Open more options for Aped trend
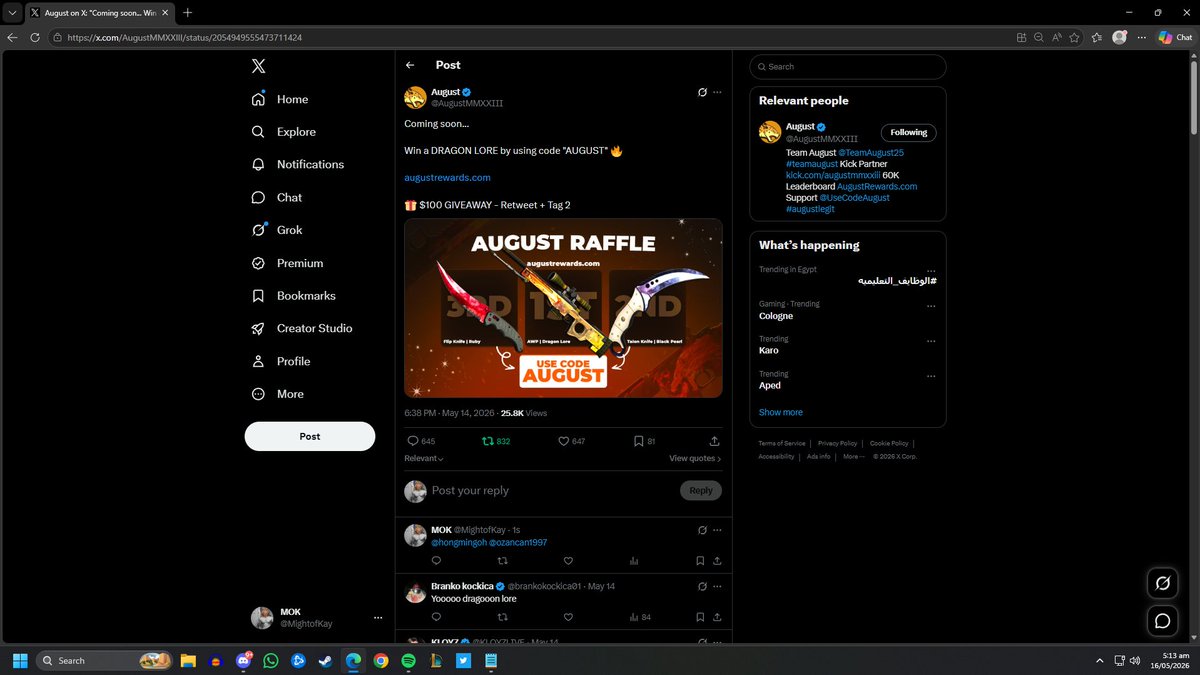The width and height of the screenshot is (1200, 675). coord(931,375)
